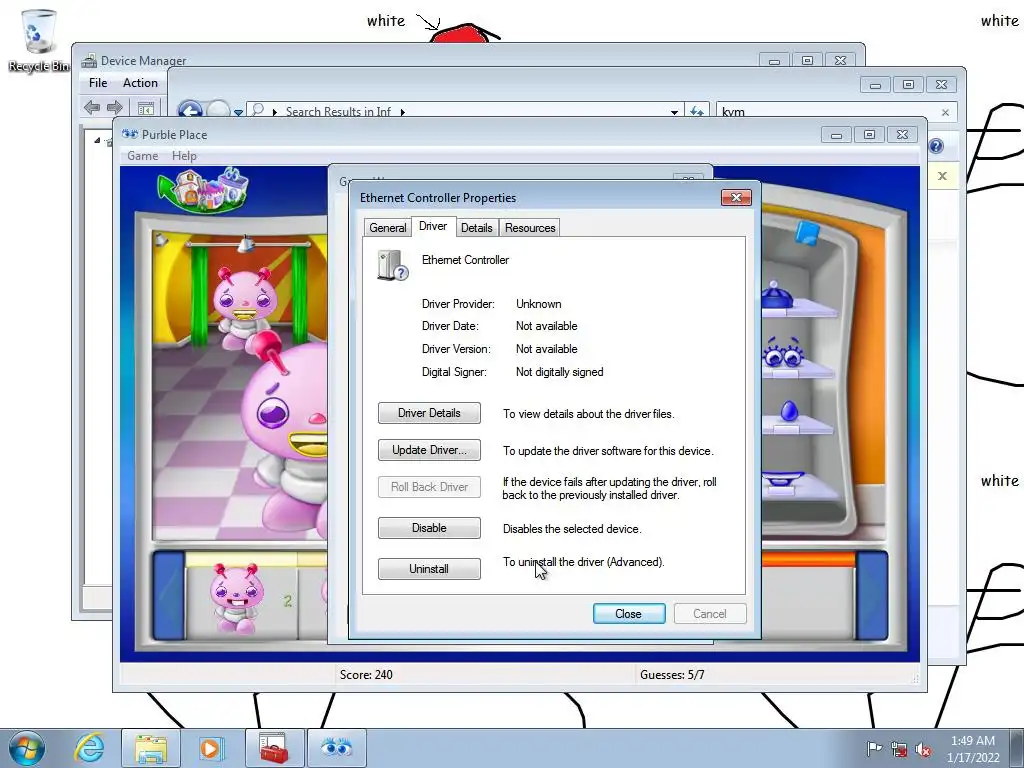This screenshot has width=1024, height=768.
Task: Select the Driver tab
Action: [433, 226]
